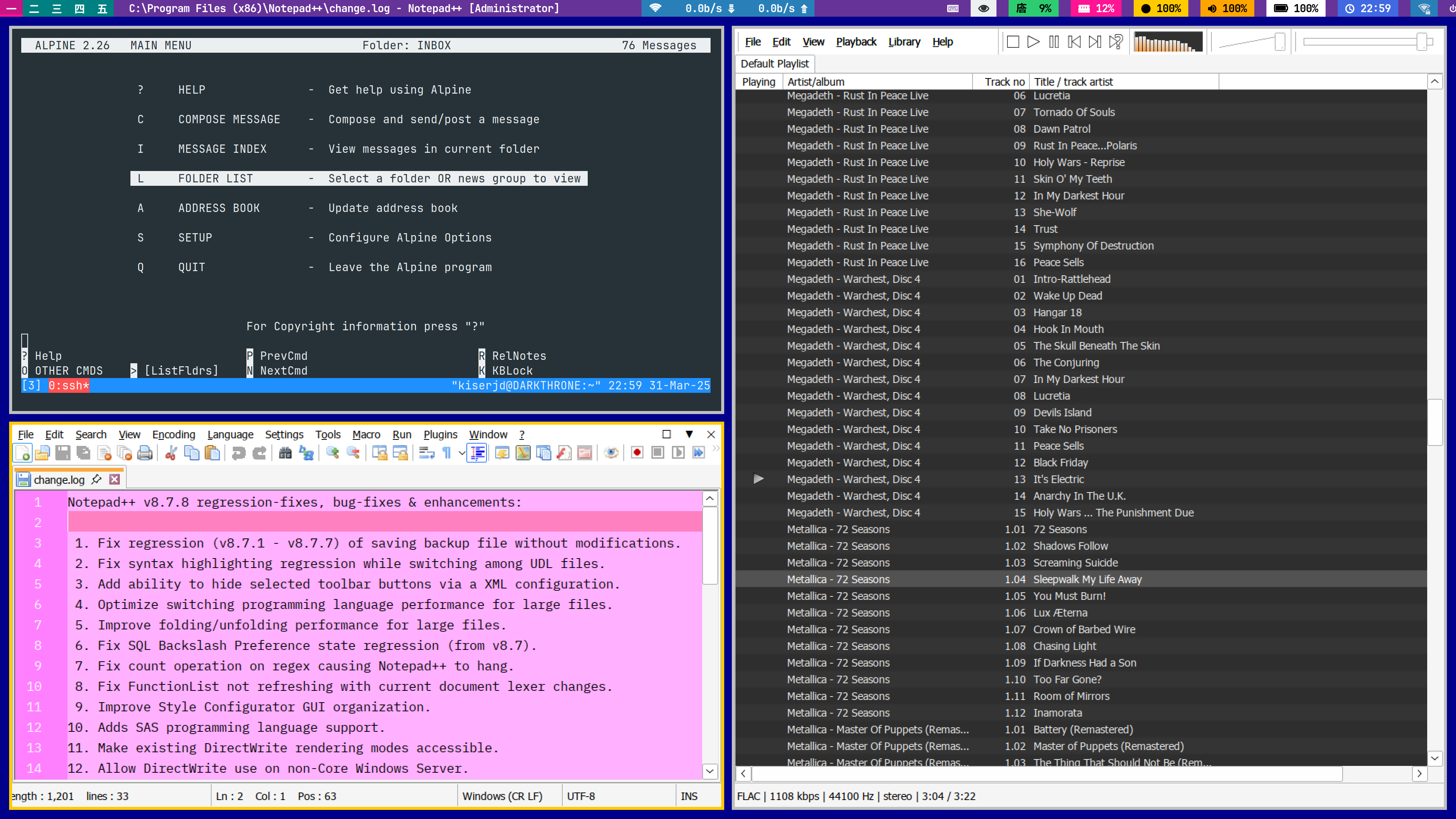This screenshot has width=1456, height=819.
Task: Start macro recording with the red dot
Action: pyautogui.click(x=637, y=453)
